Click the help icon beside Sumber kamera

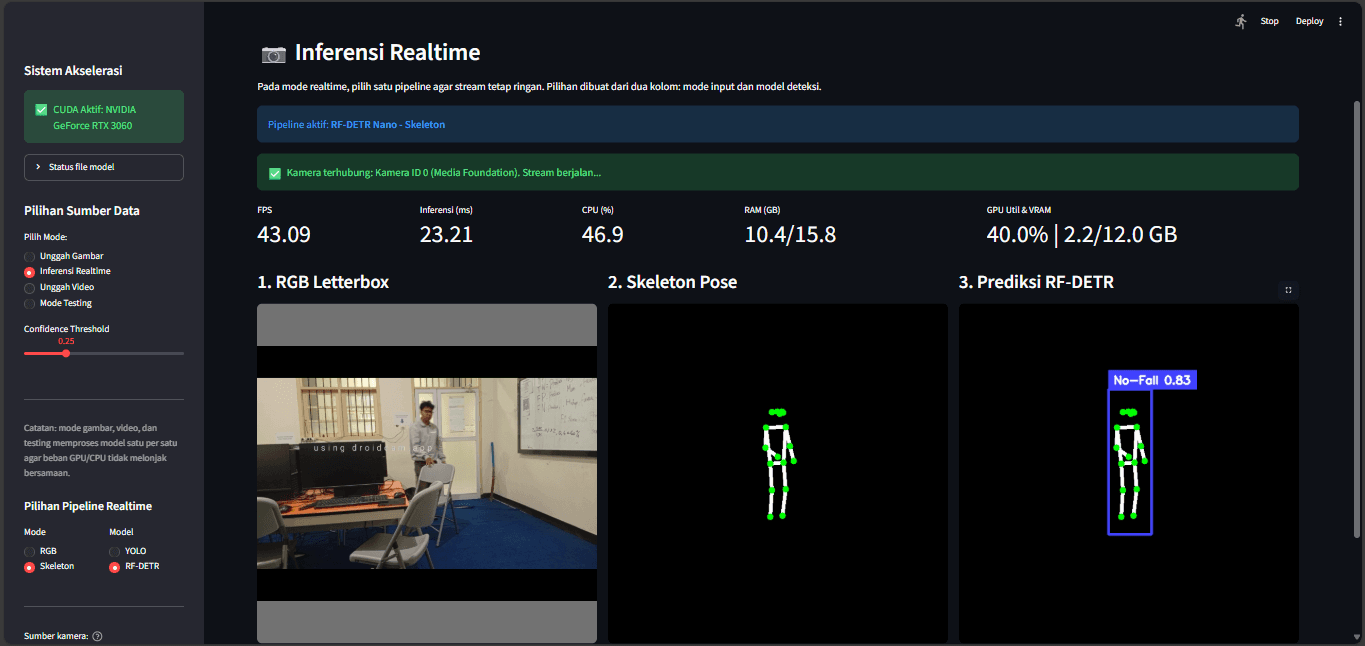(97, 636)
